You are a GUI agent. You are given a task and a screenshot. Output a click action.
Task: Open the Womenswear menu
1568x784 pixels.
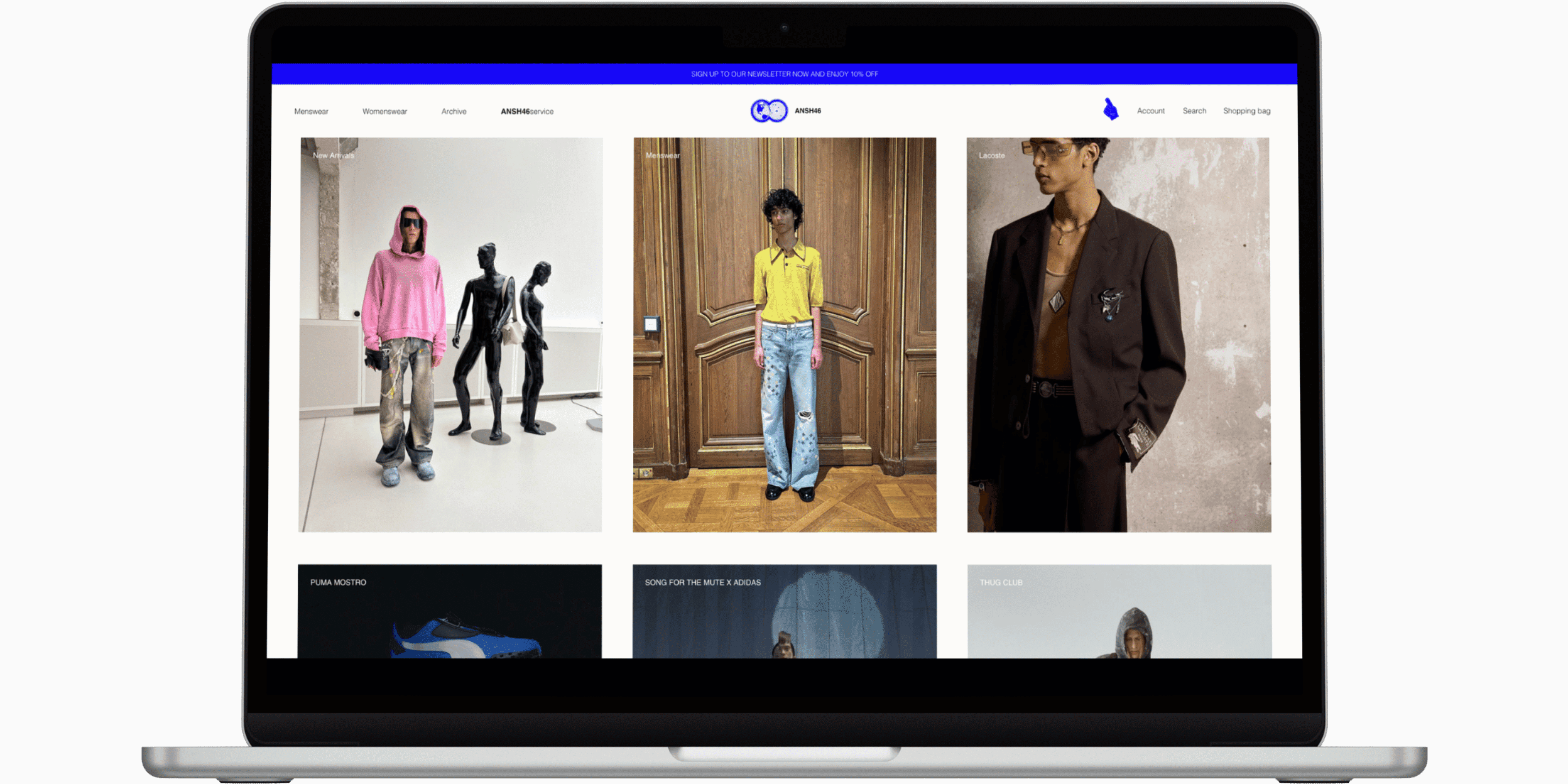385,111
